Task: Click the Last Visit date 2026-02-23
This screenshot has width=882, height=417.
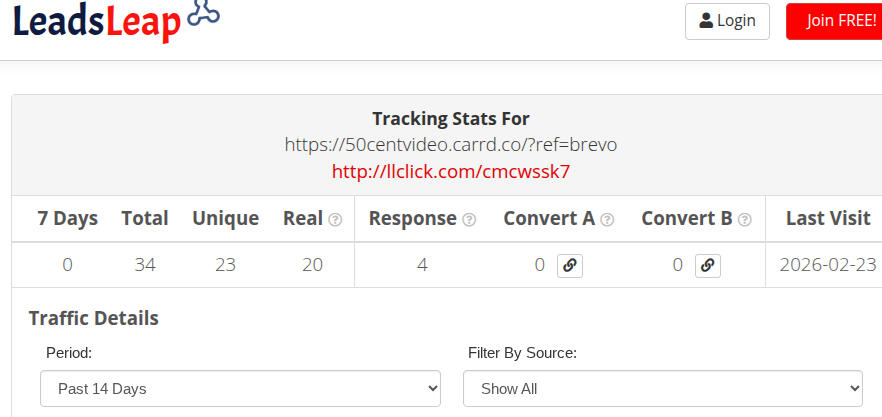Action: [829, 265]
